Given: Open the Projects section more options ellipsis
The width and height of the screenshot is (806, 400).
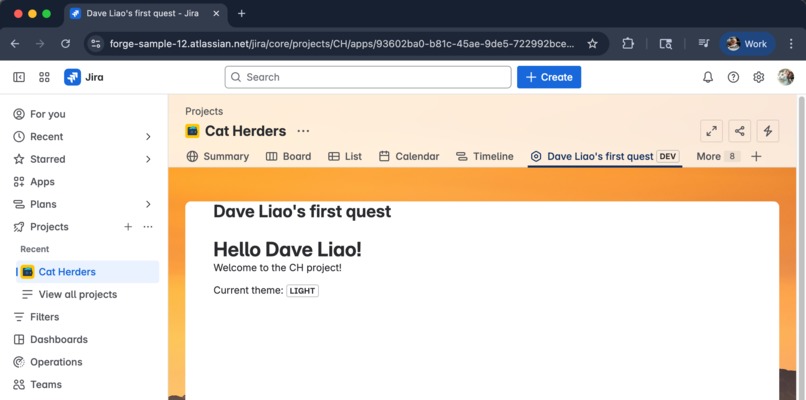Looking at the screenshot, I should [x=148, y=227].
